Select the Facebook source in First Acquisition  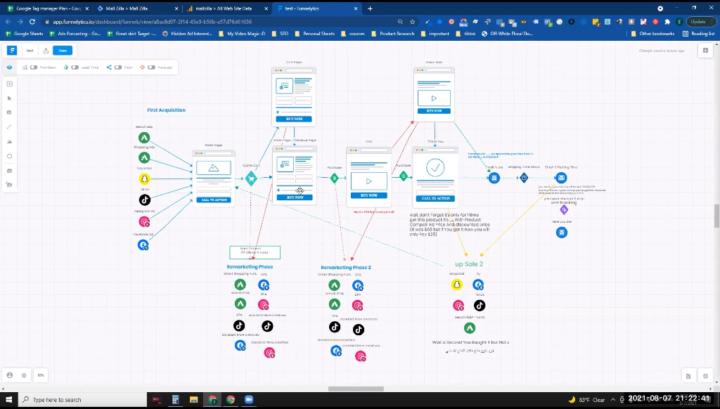pos(143,245)
